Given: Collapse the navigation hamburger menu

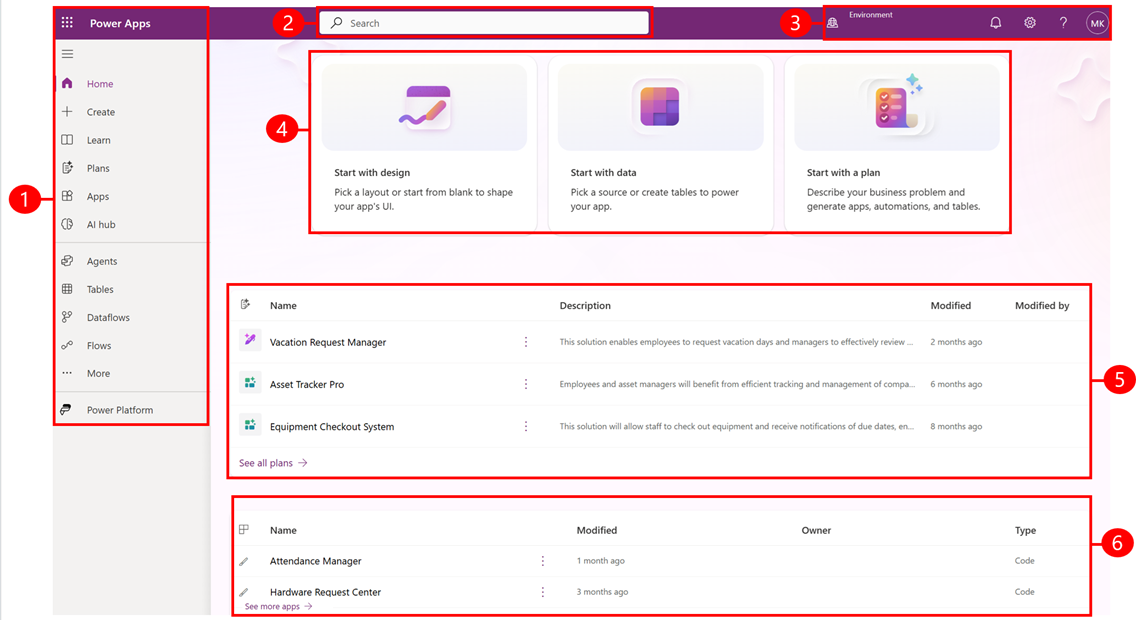Looking at the screenshot, I should point(67,54).
